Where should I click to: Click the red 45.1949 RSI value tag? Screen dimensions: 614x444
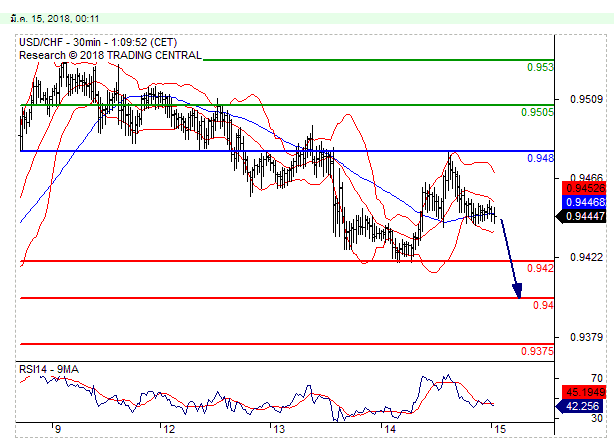(584, 392)
